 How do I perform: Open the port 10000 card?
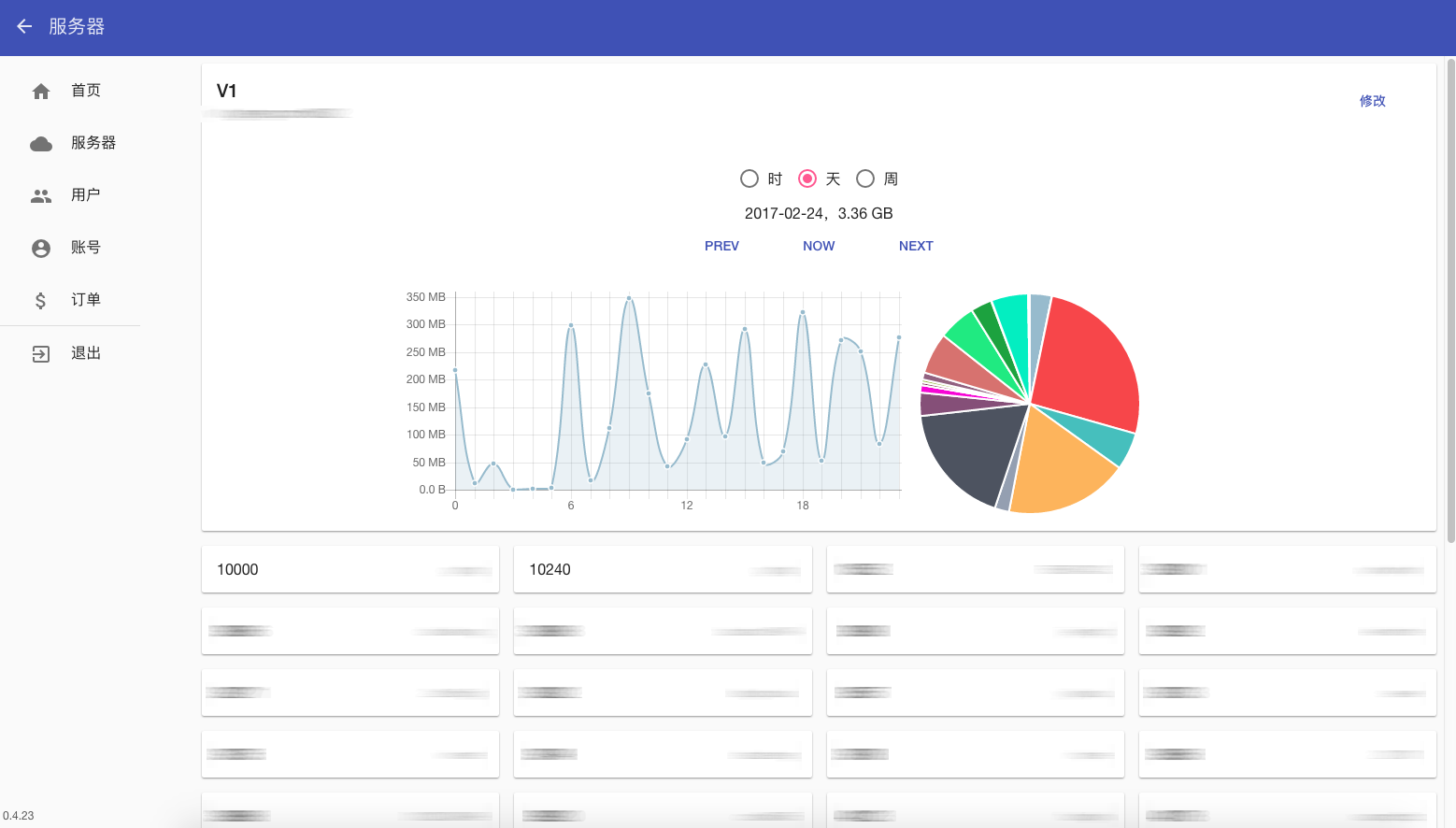(x=350, y=569)
